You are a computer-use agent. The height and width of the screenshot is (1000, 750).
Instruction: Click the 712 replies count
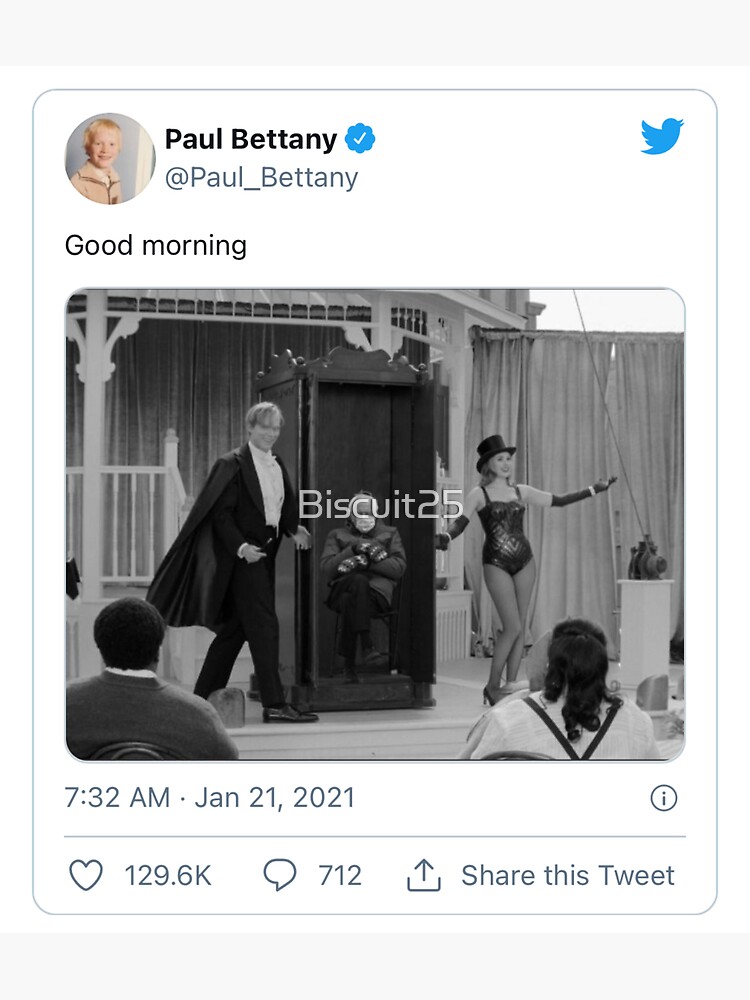pos(339,875)
